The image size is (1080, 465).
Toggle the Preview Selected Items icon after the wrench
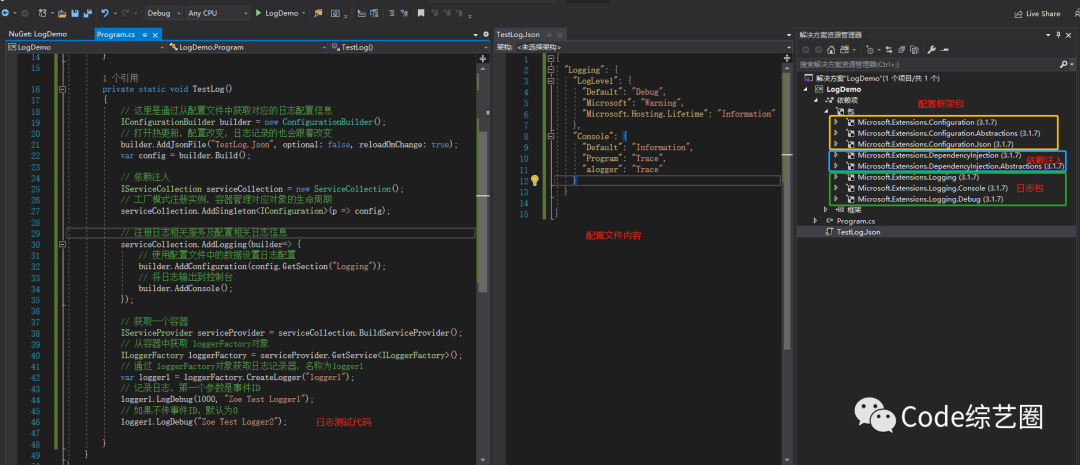pyautogui.click(x=944, y=50)
